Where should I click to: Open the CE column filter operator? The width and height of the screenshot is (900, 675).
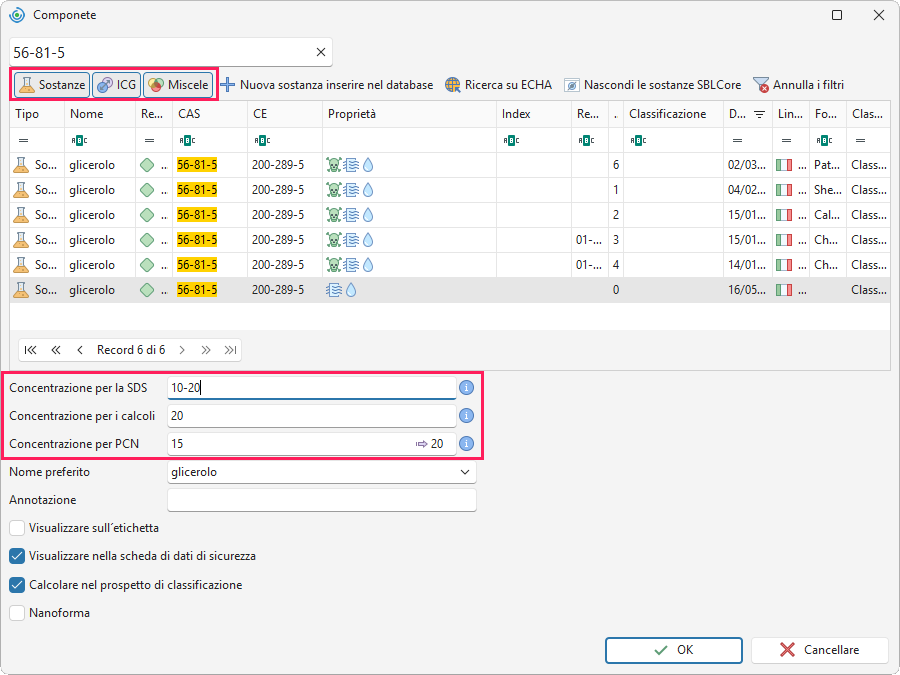coord(262,141)
